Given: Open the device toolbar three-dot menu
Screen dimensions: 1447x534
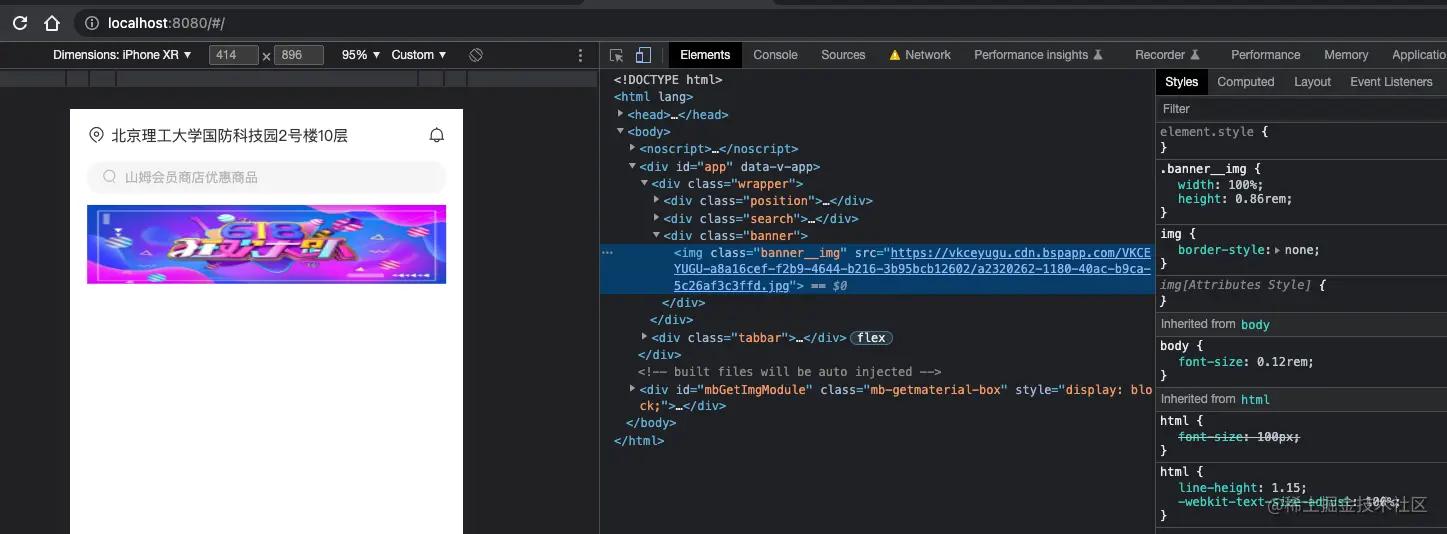Looking at the screenshot, I should (581, 55).
